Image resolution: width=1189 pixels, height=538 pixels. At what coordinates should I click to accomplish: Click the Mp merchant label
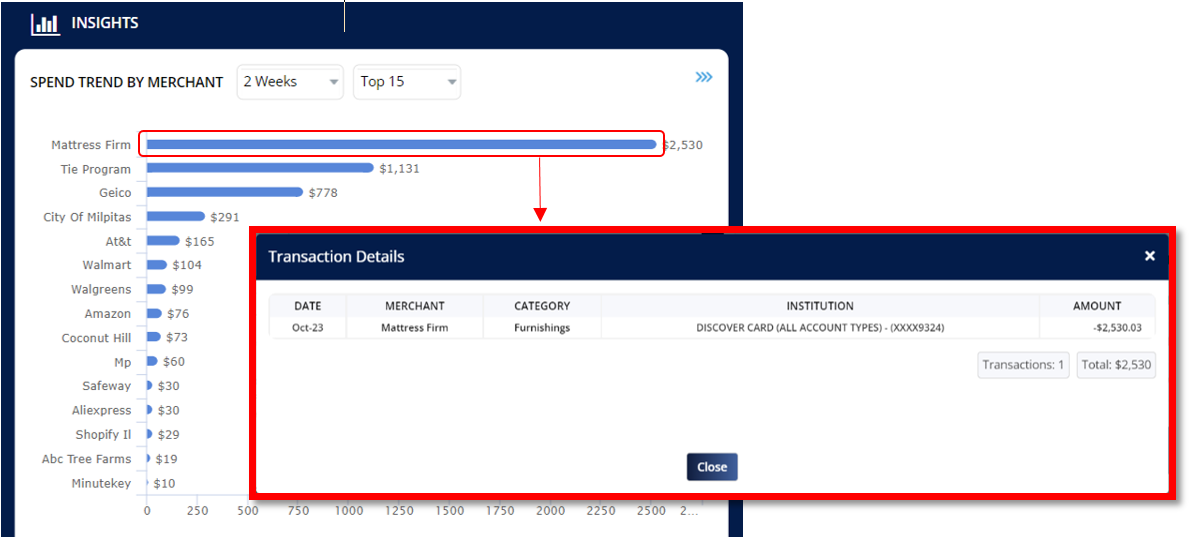coord(123,362)
